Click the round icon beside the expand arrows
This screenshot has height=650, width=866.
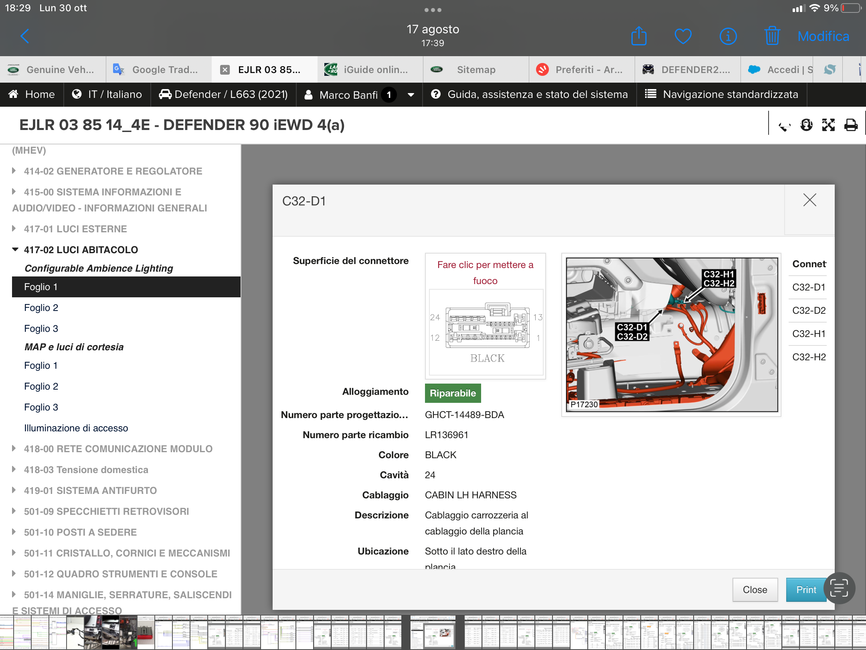coord(806,125)
